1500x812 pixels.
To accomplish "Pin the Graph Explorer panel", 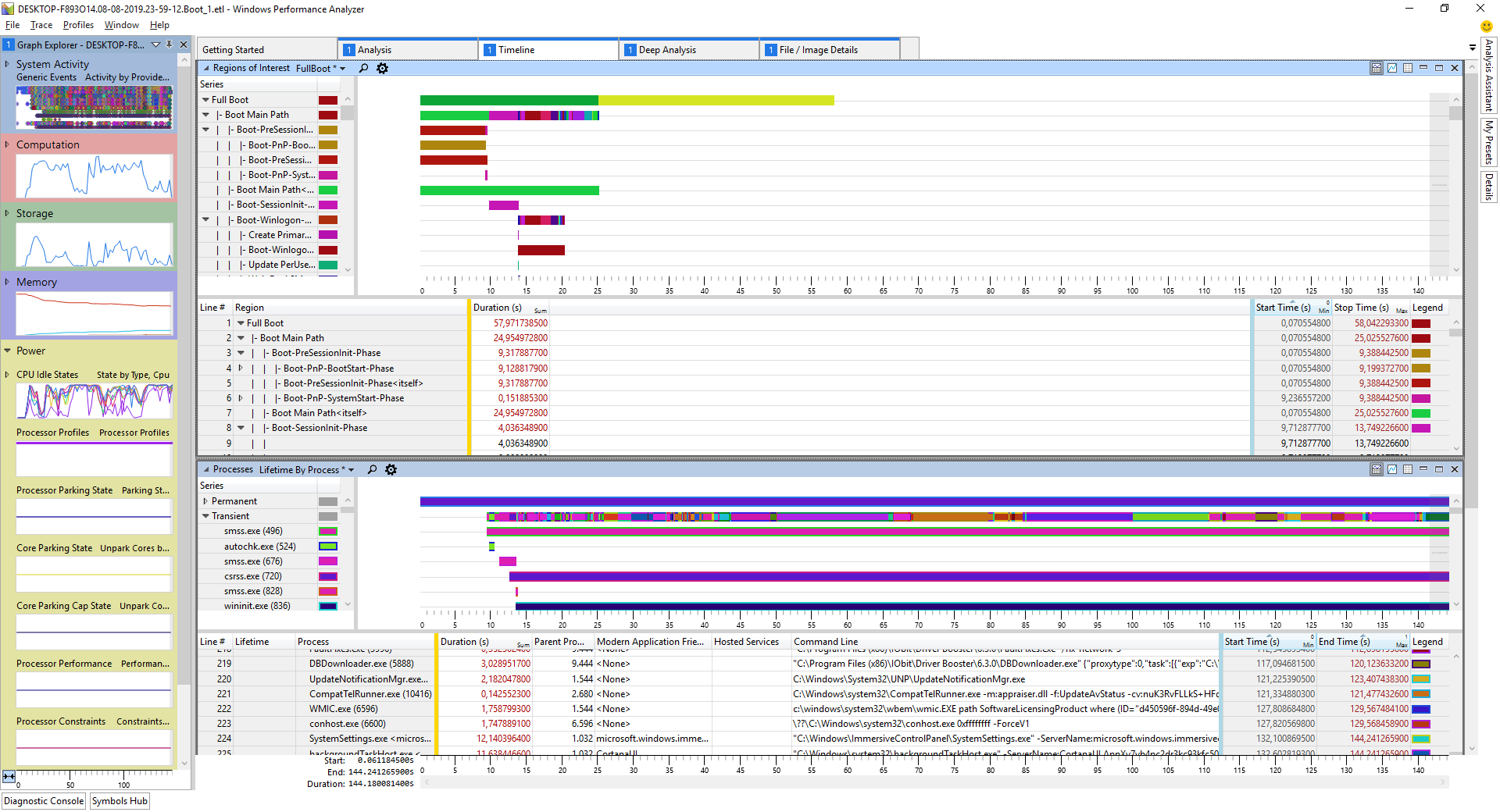I will coord(169,45).
